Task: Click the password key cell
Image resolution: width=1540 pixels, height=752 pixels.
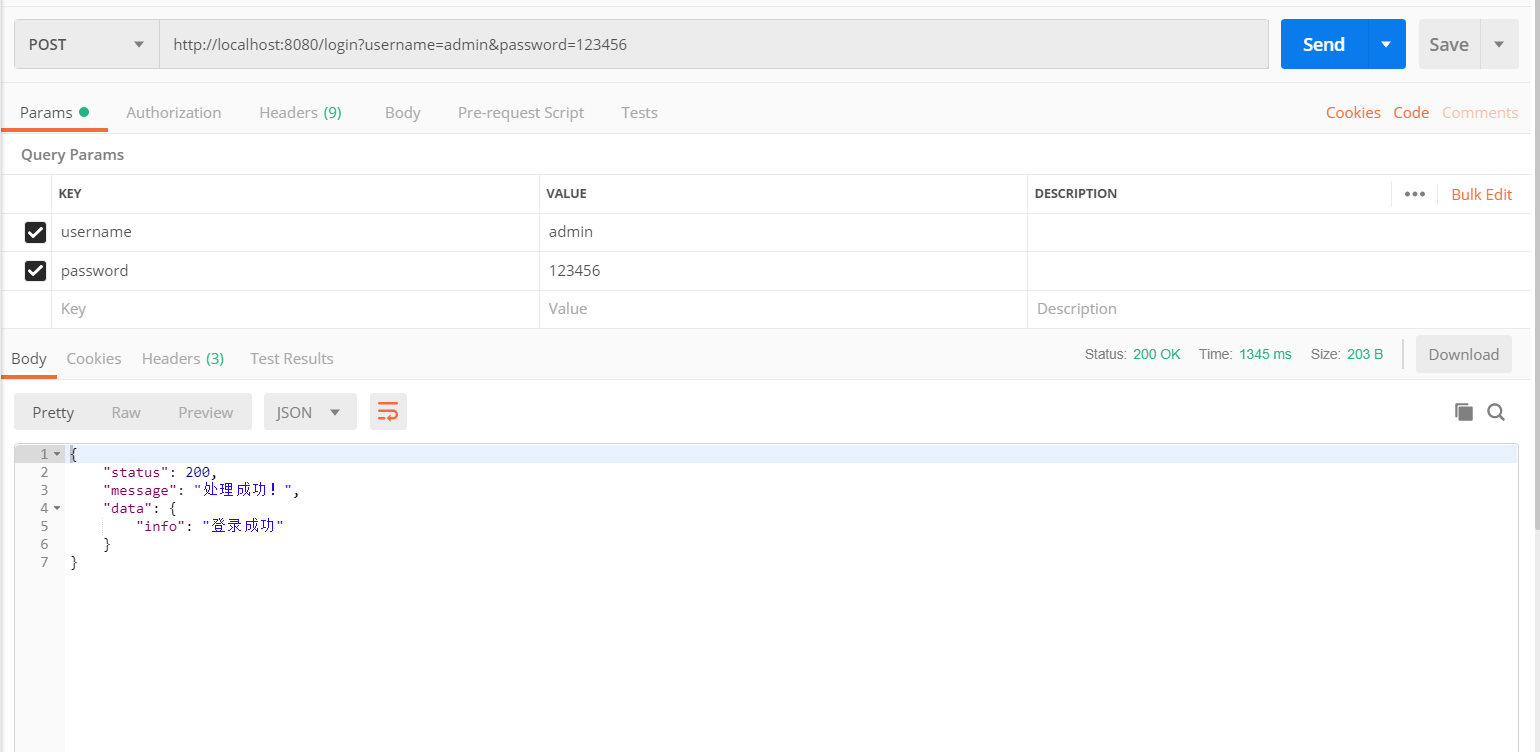Action: pos(295,271)
